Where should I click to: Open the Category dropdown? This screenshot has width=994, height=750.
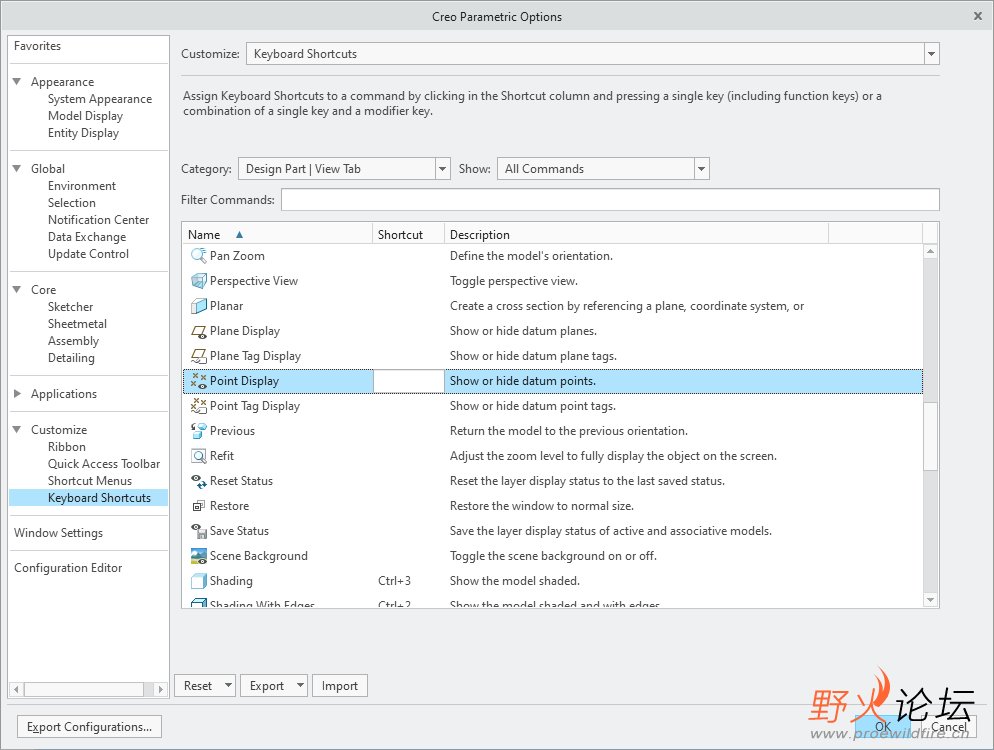click(442, 169)
